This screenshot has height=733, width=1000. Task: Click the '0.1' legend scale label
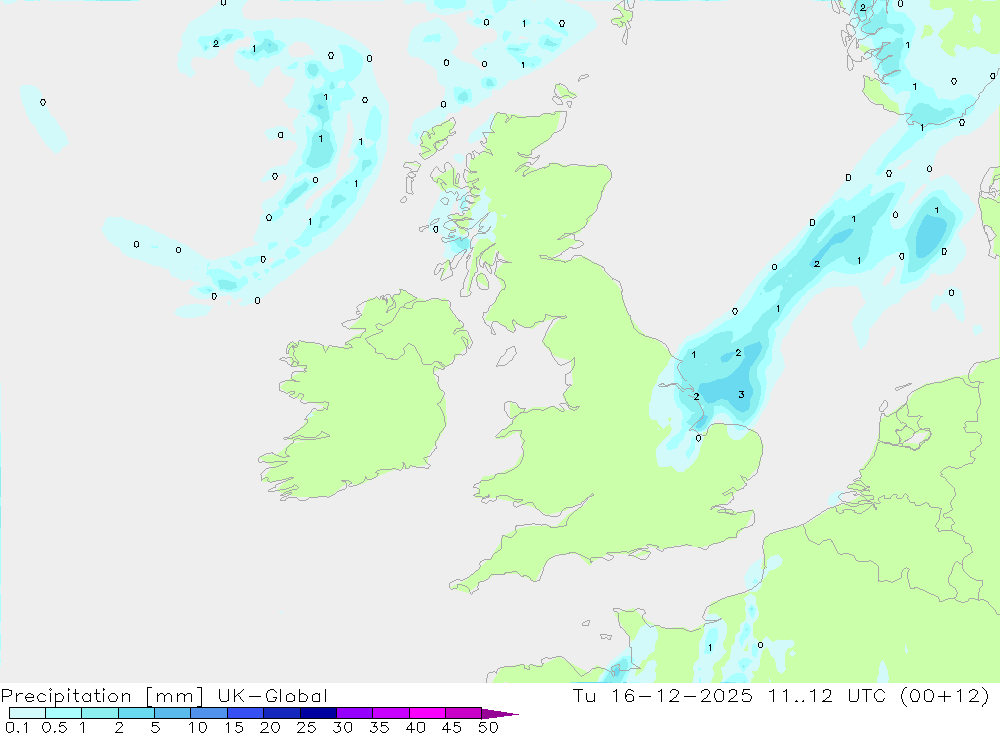(17, 727)
